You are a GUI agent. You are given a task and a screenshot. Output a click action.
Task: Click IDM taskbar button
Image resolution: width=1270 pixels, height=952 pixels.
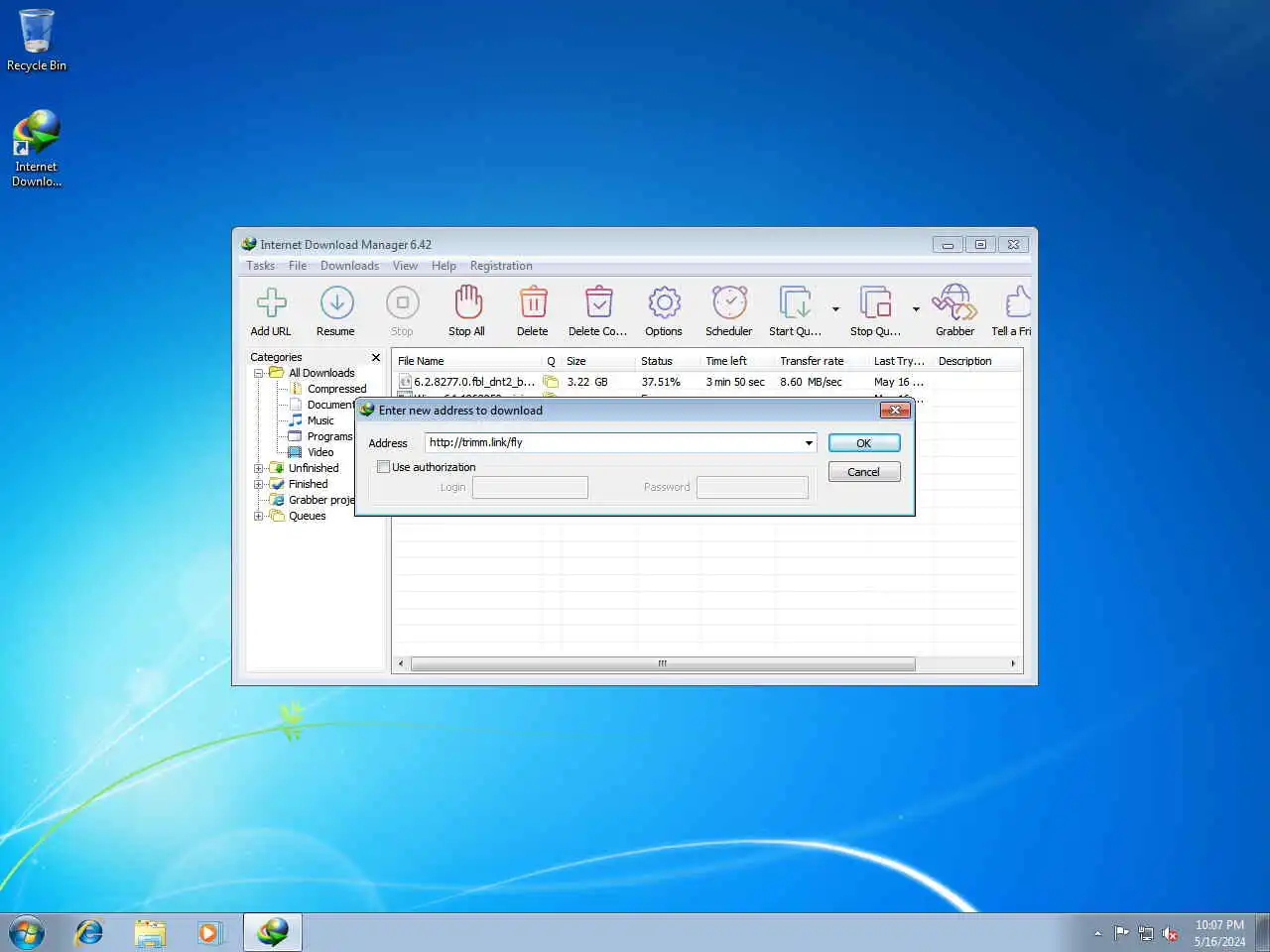273,932
